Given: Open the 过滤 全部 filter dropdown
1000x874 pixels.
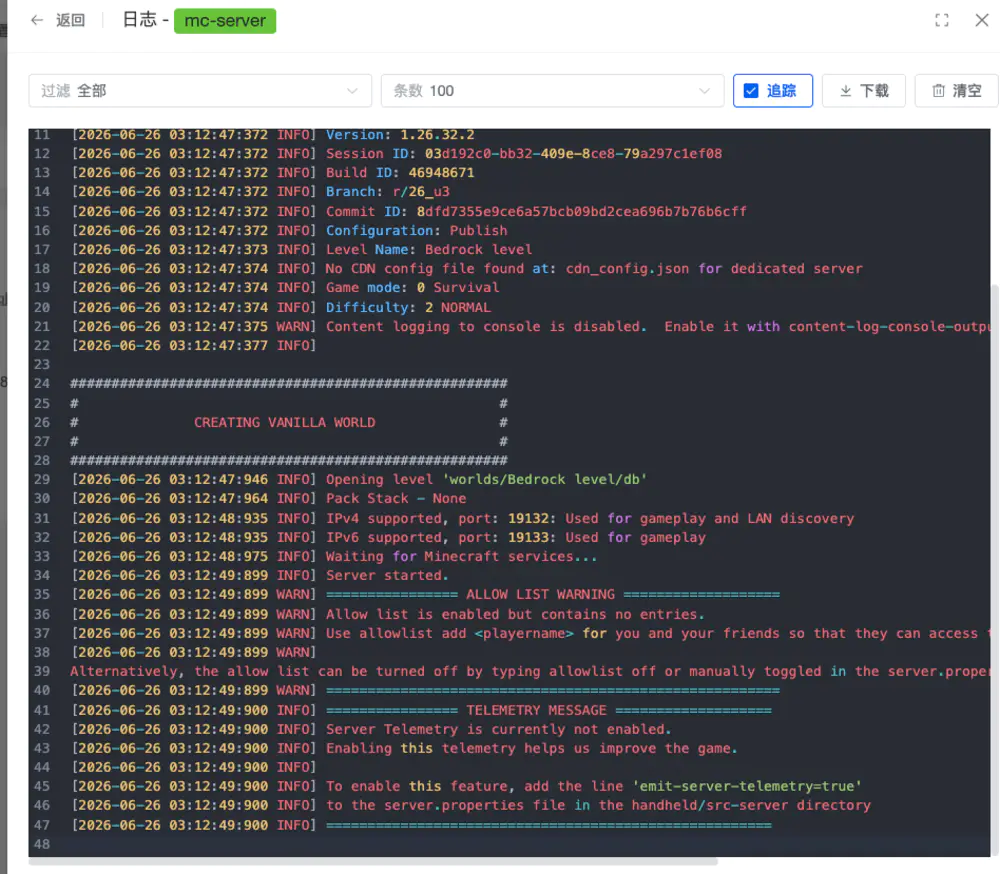Looking at the screenshot, I should pos(200,91).
